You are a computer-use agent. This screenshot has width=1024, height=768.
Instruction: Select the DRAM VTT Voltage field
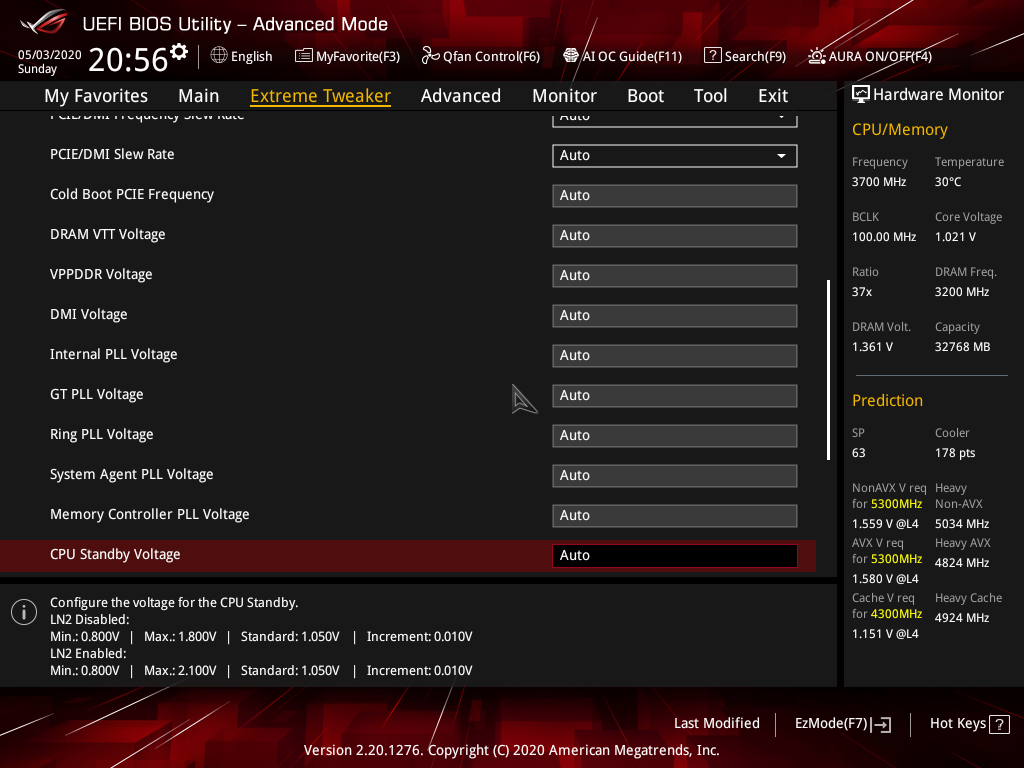point(675,235)
